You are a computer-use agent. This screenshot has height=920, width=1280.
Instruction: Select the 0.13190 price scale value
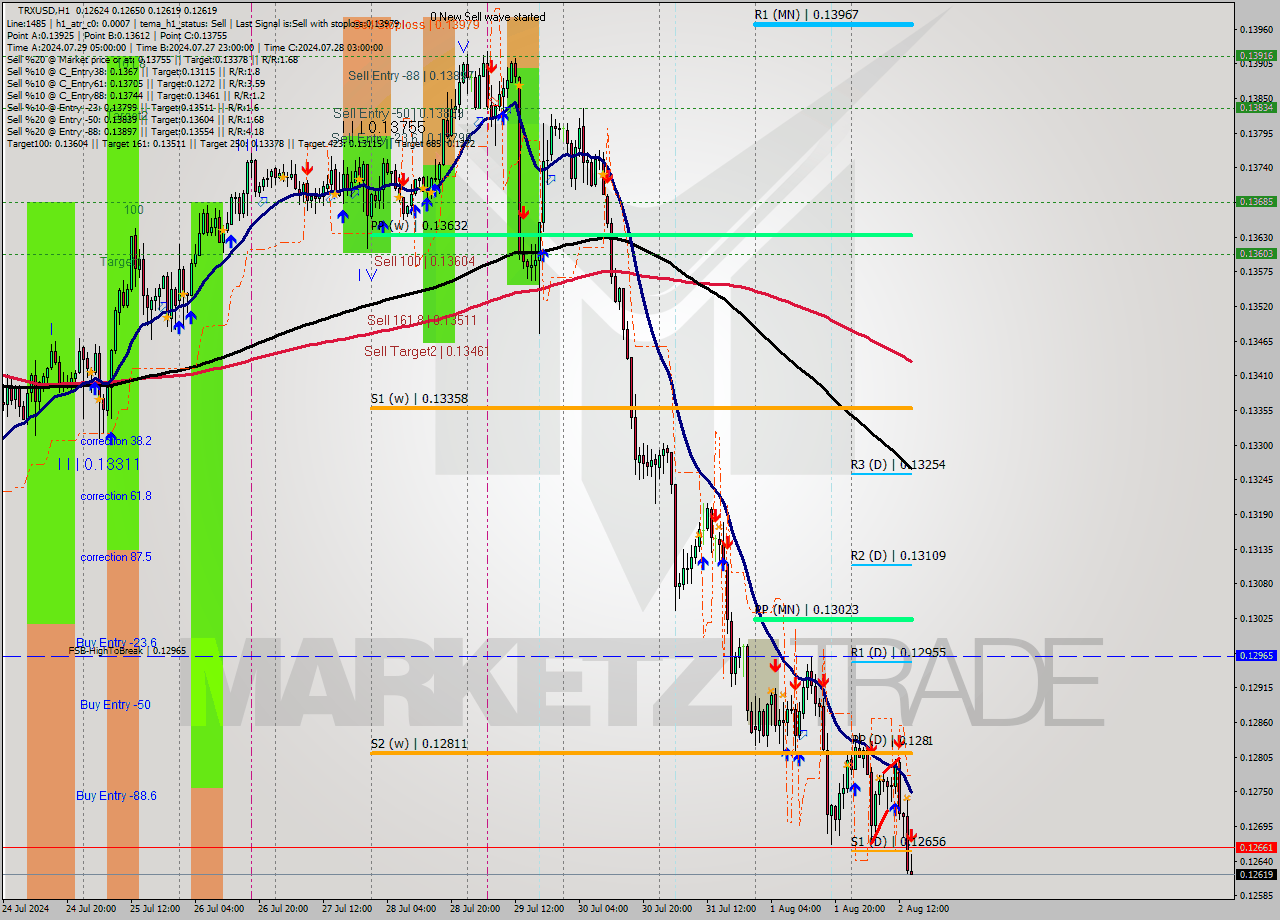[x=1257, y=515]
